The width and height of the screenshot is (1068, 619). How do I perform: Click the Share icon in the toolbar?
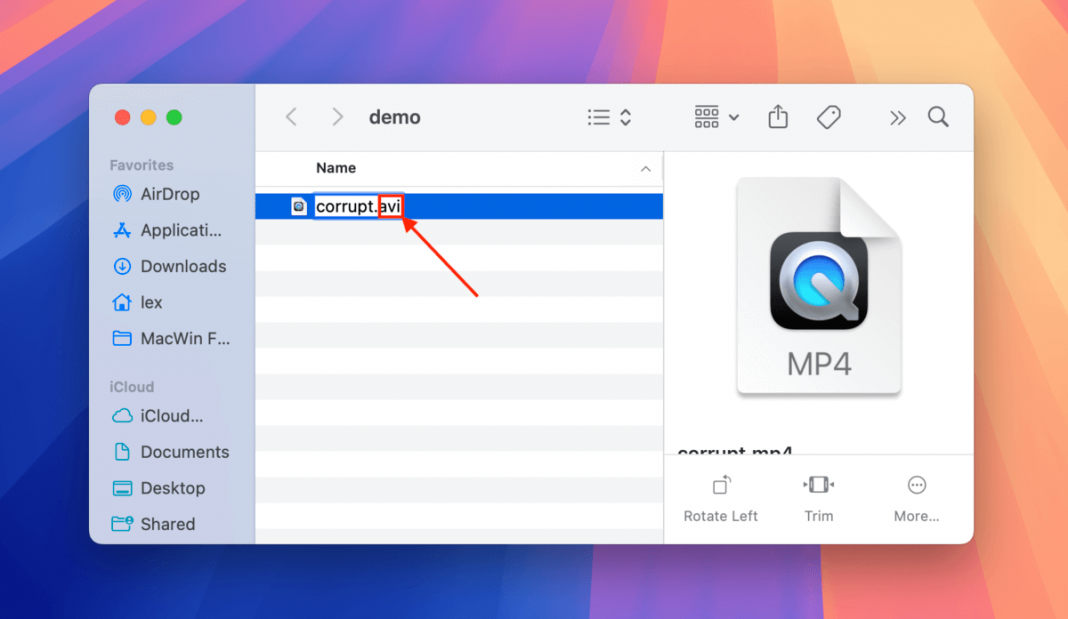[778, 117]
